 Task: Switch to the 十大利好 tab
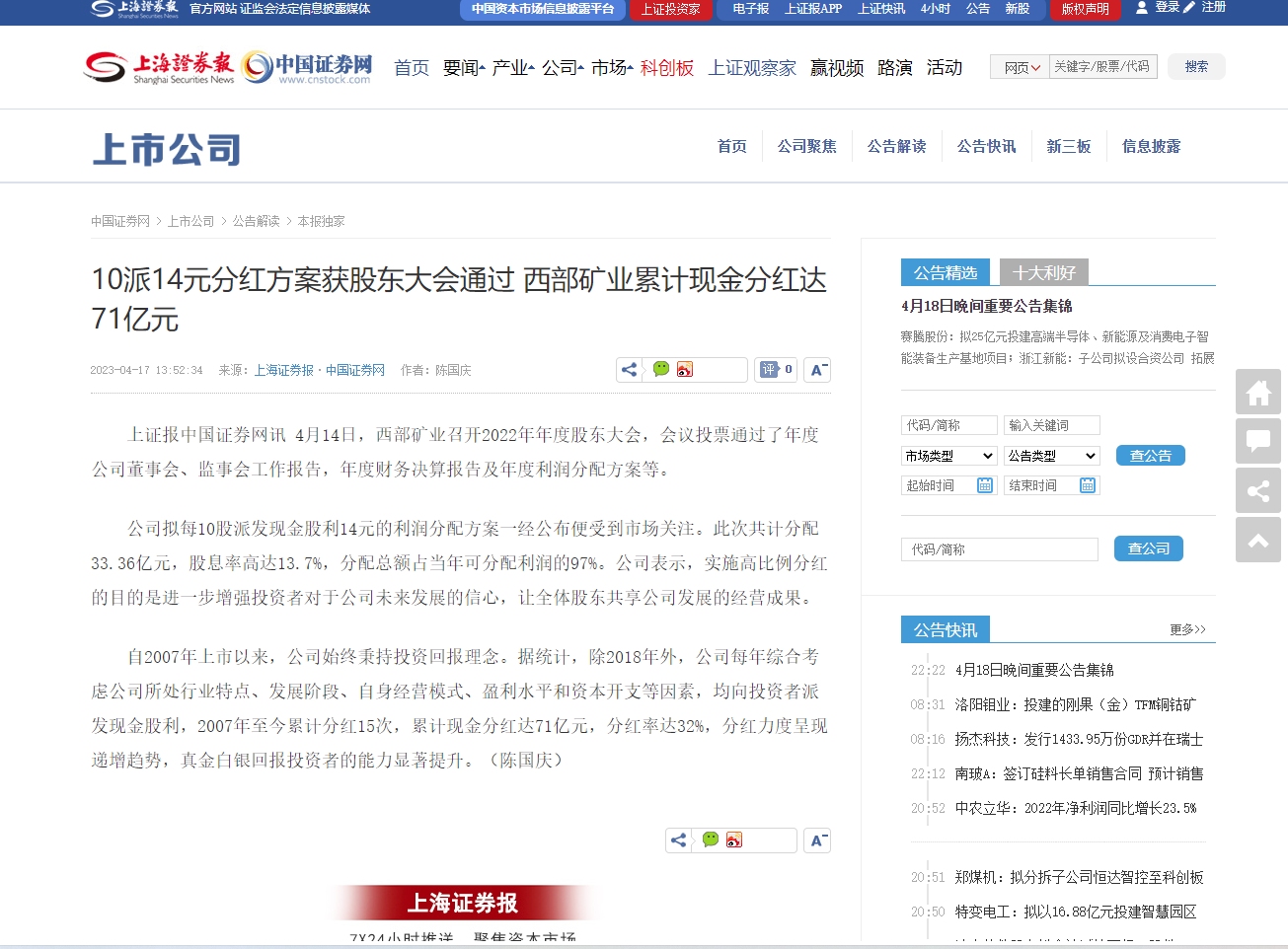click(x=1043, y=273)
